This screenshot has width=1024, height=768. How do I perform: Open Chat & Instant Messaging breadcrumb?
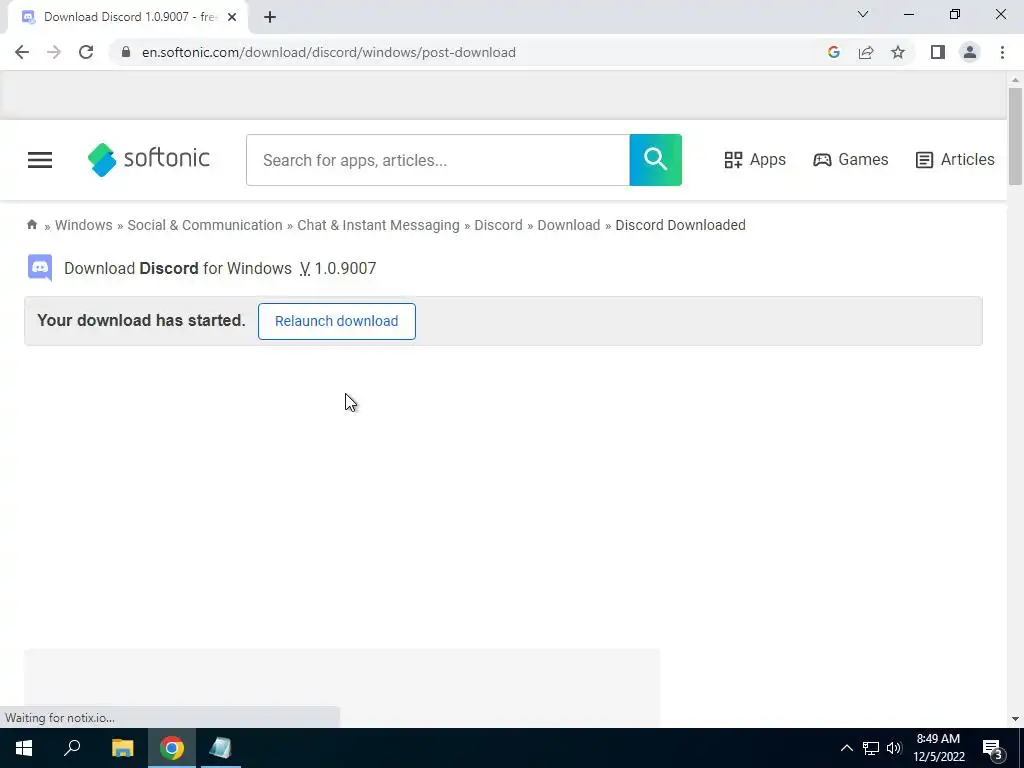pyautogui.click(x=378, y=225)
